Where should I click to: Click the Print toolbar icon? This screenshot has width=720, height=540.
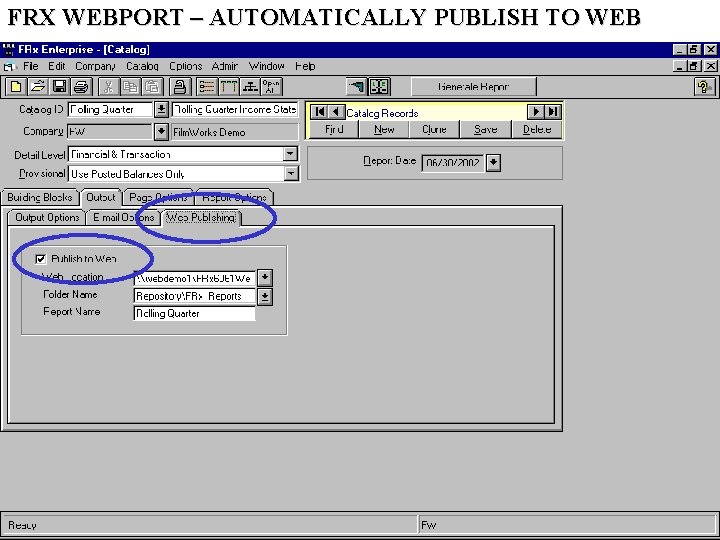[82, 87]
